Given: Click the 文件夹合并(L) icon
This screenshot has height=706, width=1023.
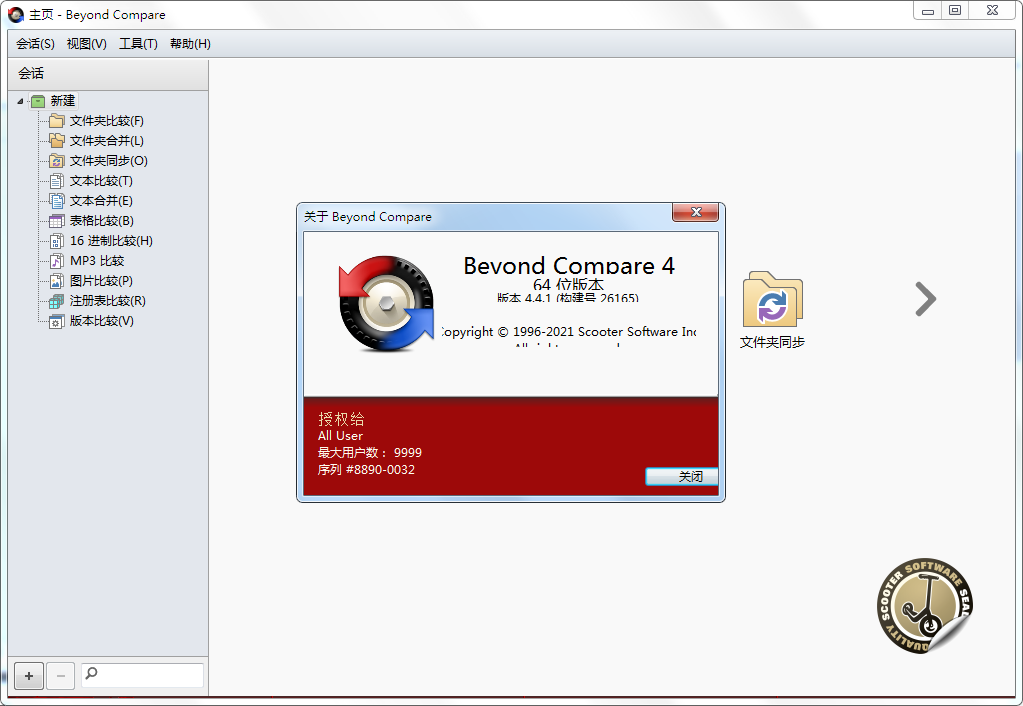Looking at the screenshot, I should tap(57, 141).
